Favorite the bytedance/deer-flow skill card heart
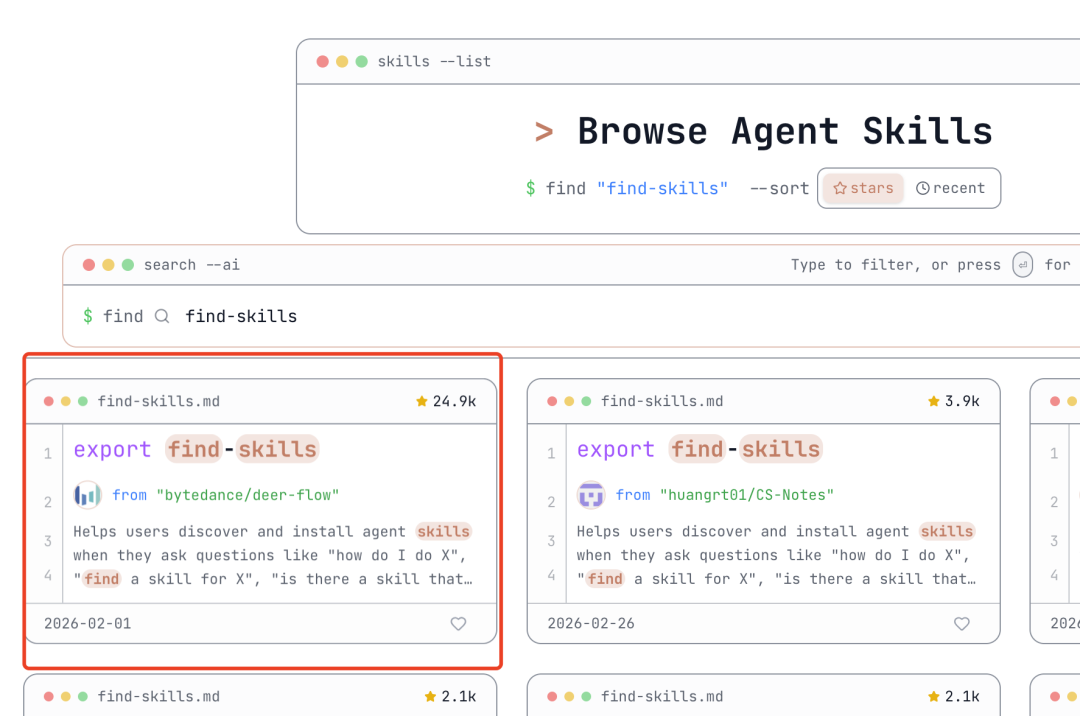1080x716 pixels. click(x=458, y=624)
